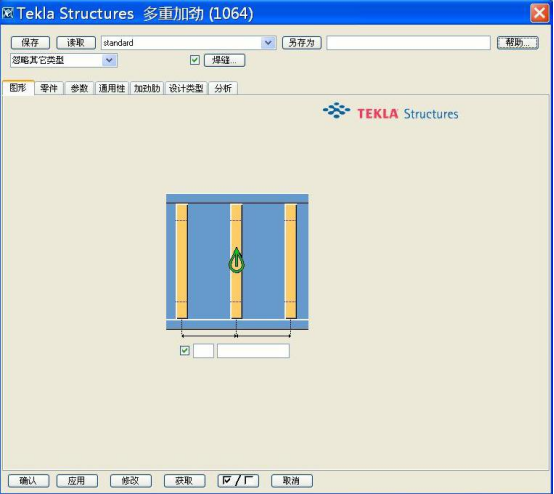Switch to the 分析 tab
The height and width of the screenshot is (494, 554).
pyautogui.click(x=223, y=88)
